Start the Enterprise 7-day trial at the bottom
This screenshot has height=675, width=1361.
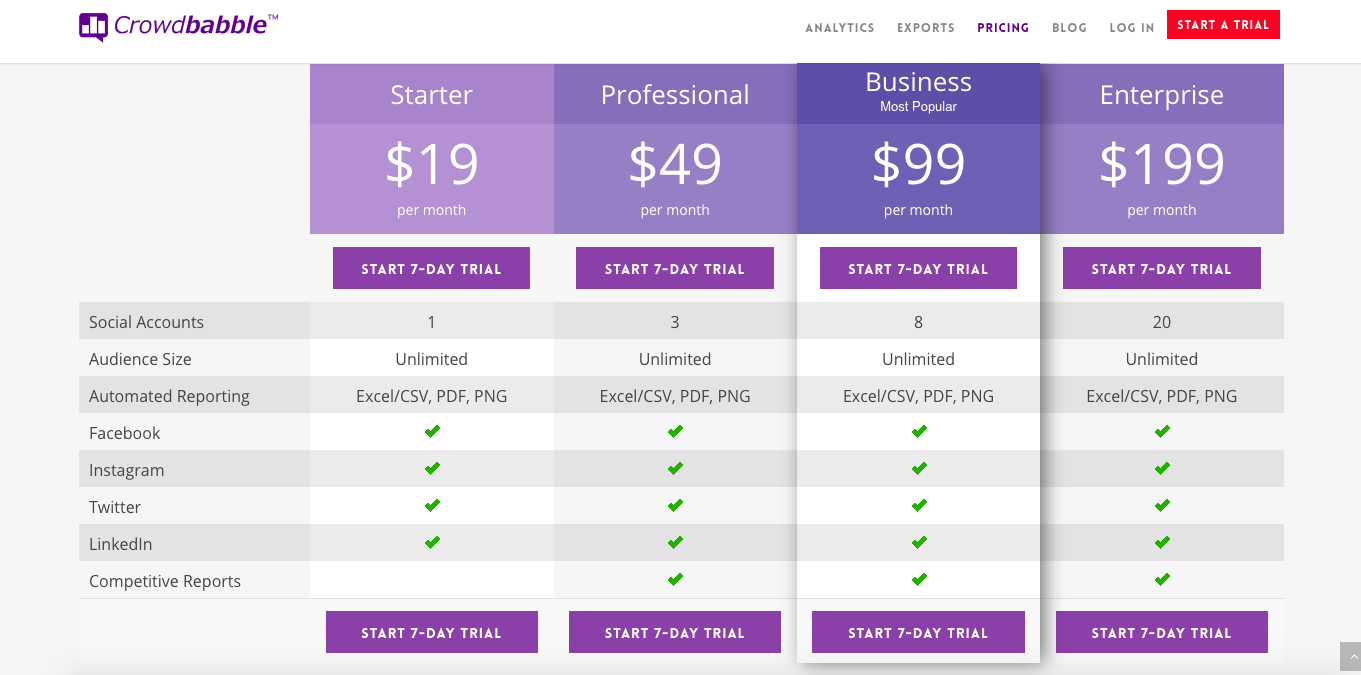1162,633
